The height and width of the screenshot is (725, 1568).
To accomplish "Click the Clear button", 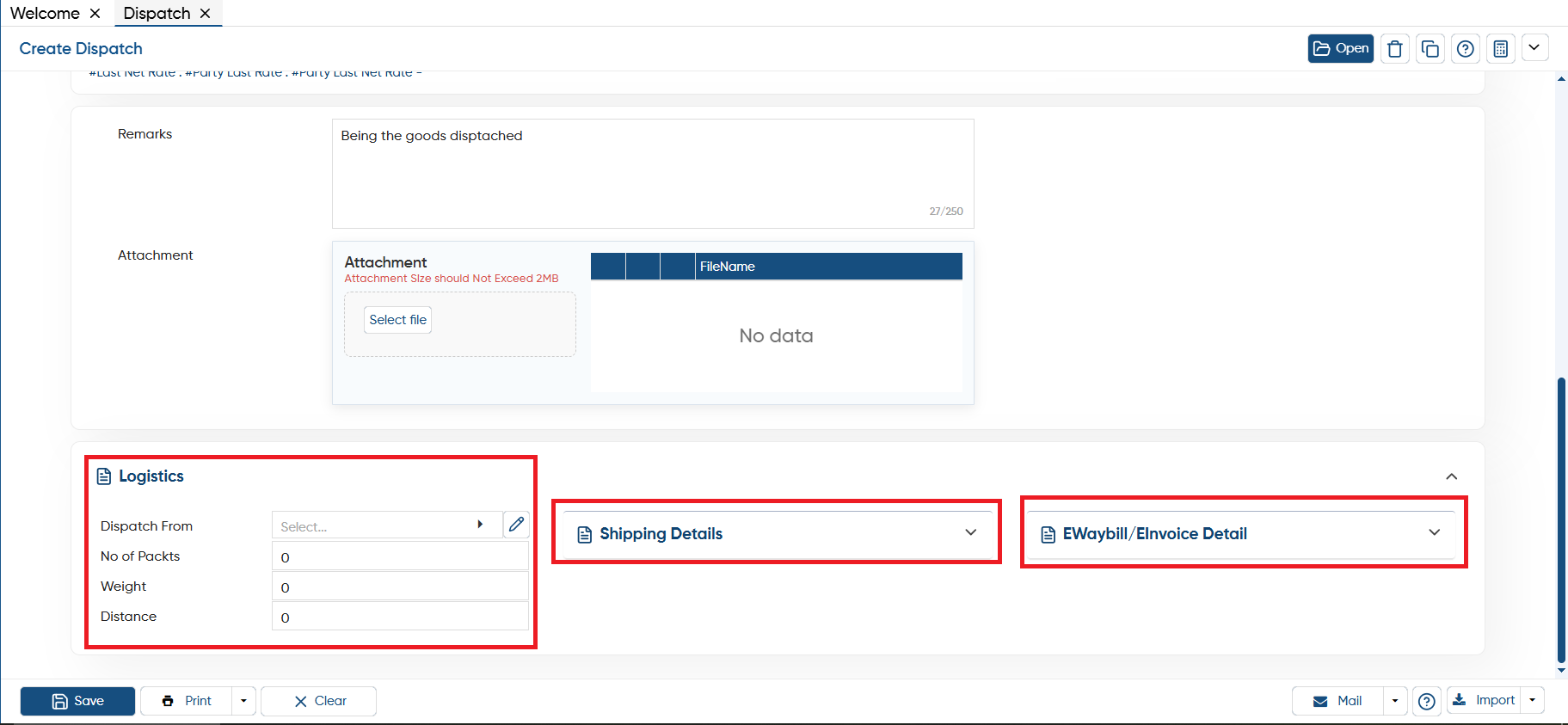I will tap(318, 701).
